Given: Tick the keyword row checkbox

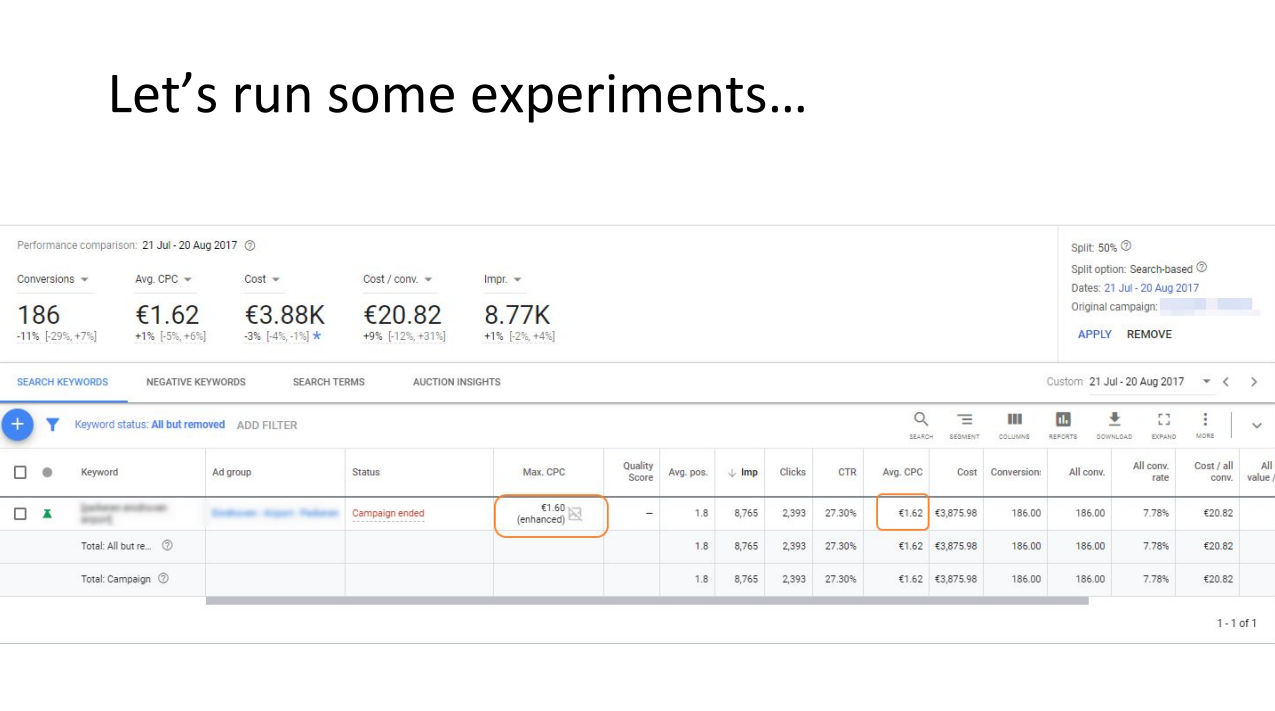Looking at the screenshot, I should [x=20, y=514].
